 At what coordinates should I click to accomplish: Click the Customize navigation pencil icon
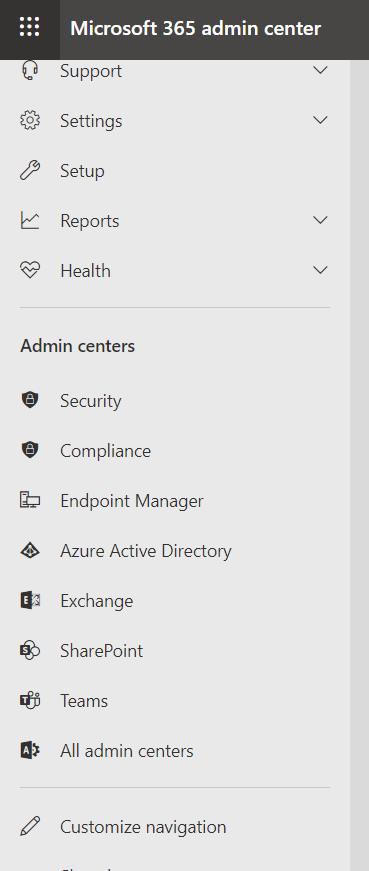[x=30, y=827]
